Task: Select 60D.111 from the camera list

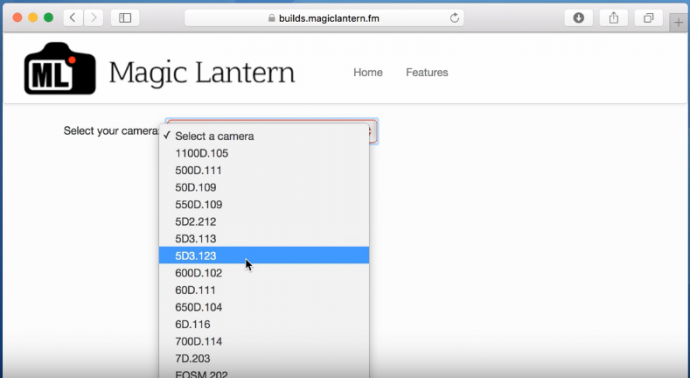Action: point(264,290)
